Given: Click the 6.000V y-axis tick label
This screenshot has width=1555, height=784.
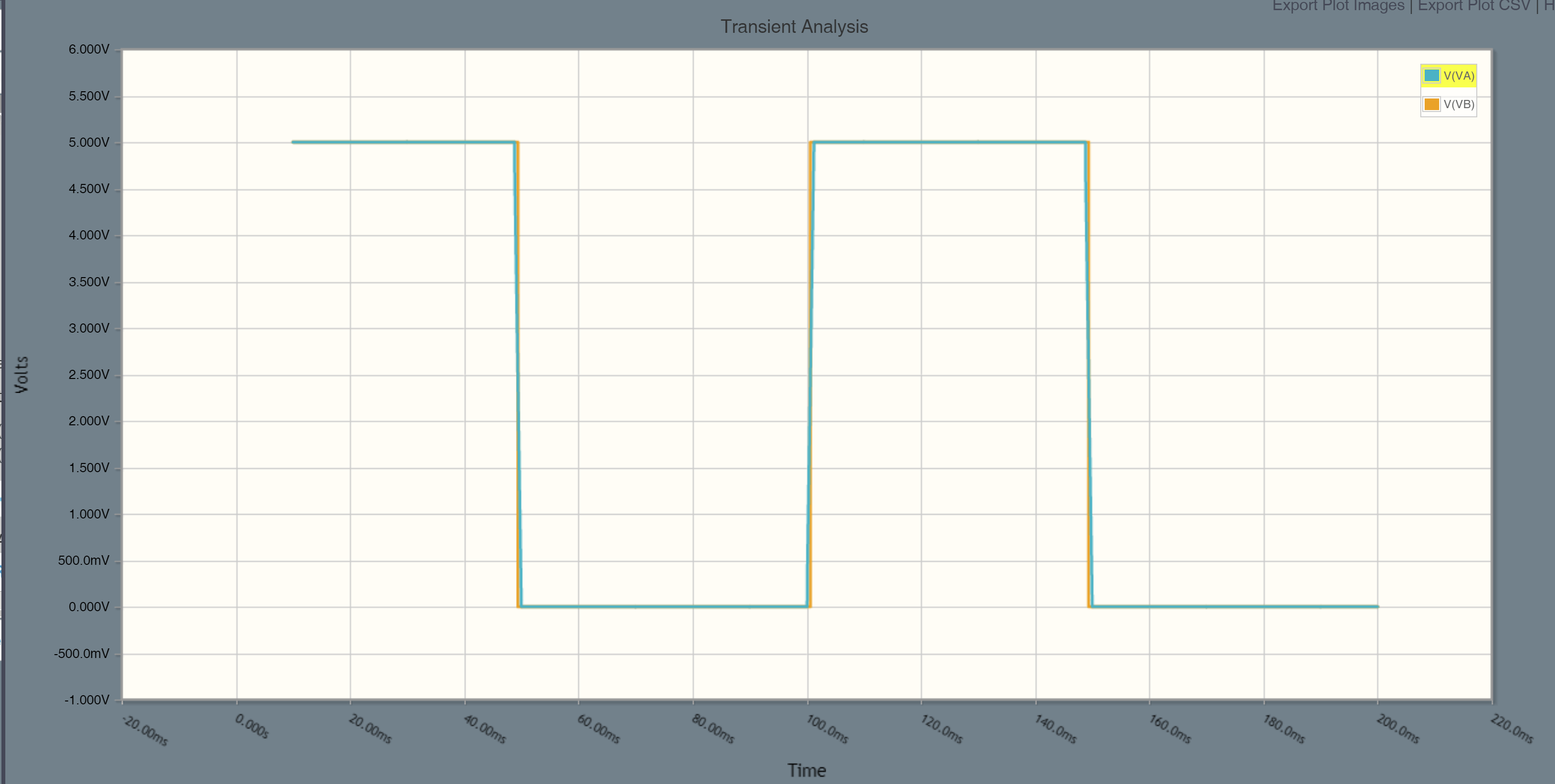Looking at the screenshot, I should (x=89, y=50).
